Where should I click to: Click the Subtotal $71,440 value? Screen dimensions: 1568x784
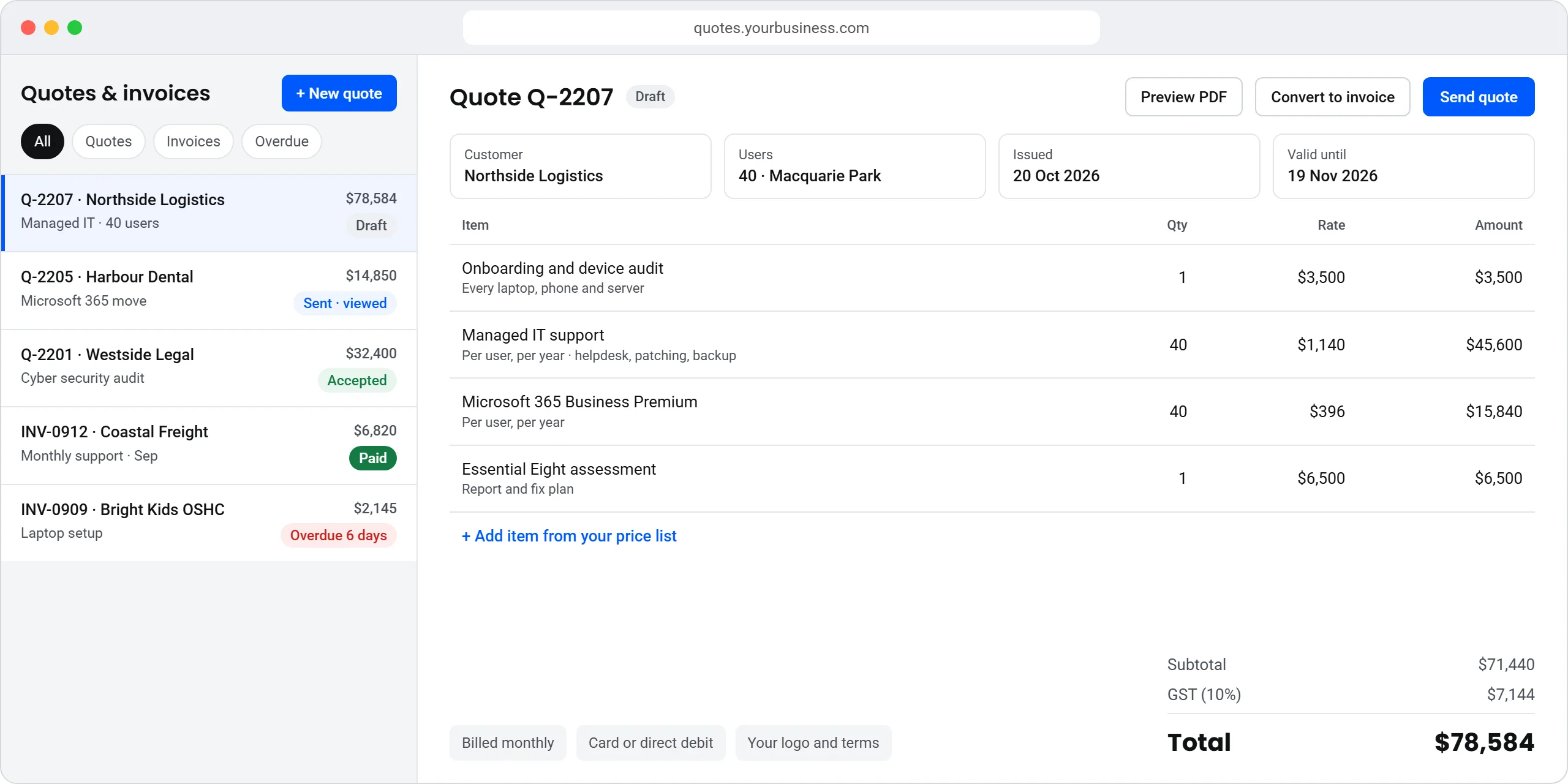coord(1506,665)
